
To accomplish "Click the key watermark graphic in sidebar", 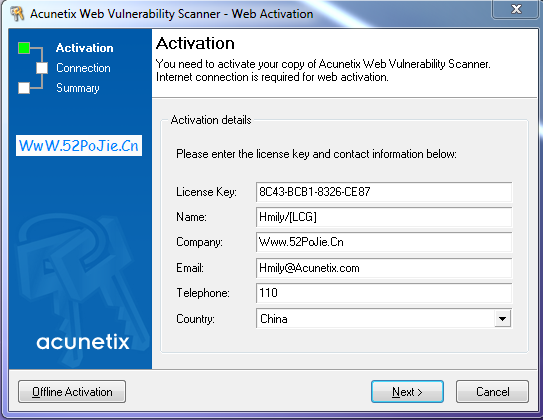I will coord(81,277).
